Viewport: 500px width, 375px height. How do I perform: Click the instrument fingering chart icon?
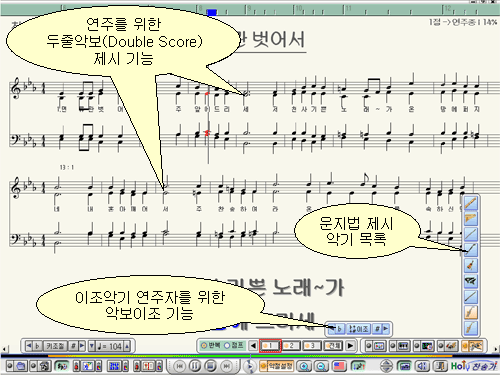[x=452, y=346]
